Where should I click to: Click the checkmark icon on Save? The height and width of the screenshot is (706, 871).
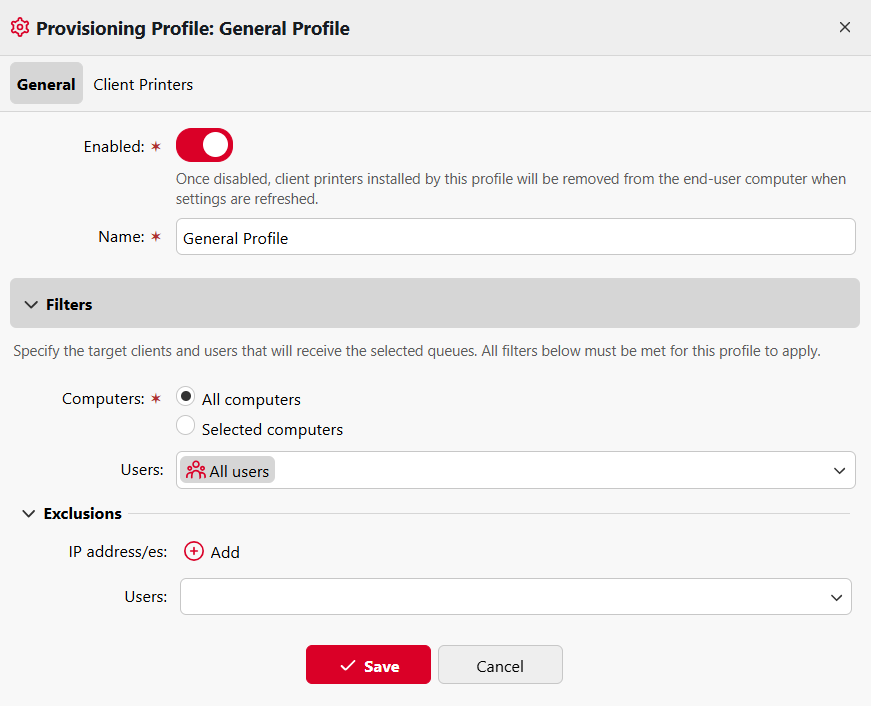[x=348, y=666]
